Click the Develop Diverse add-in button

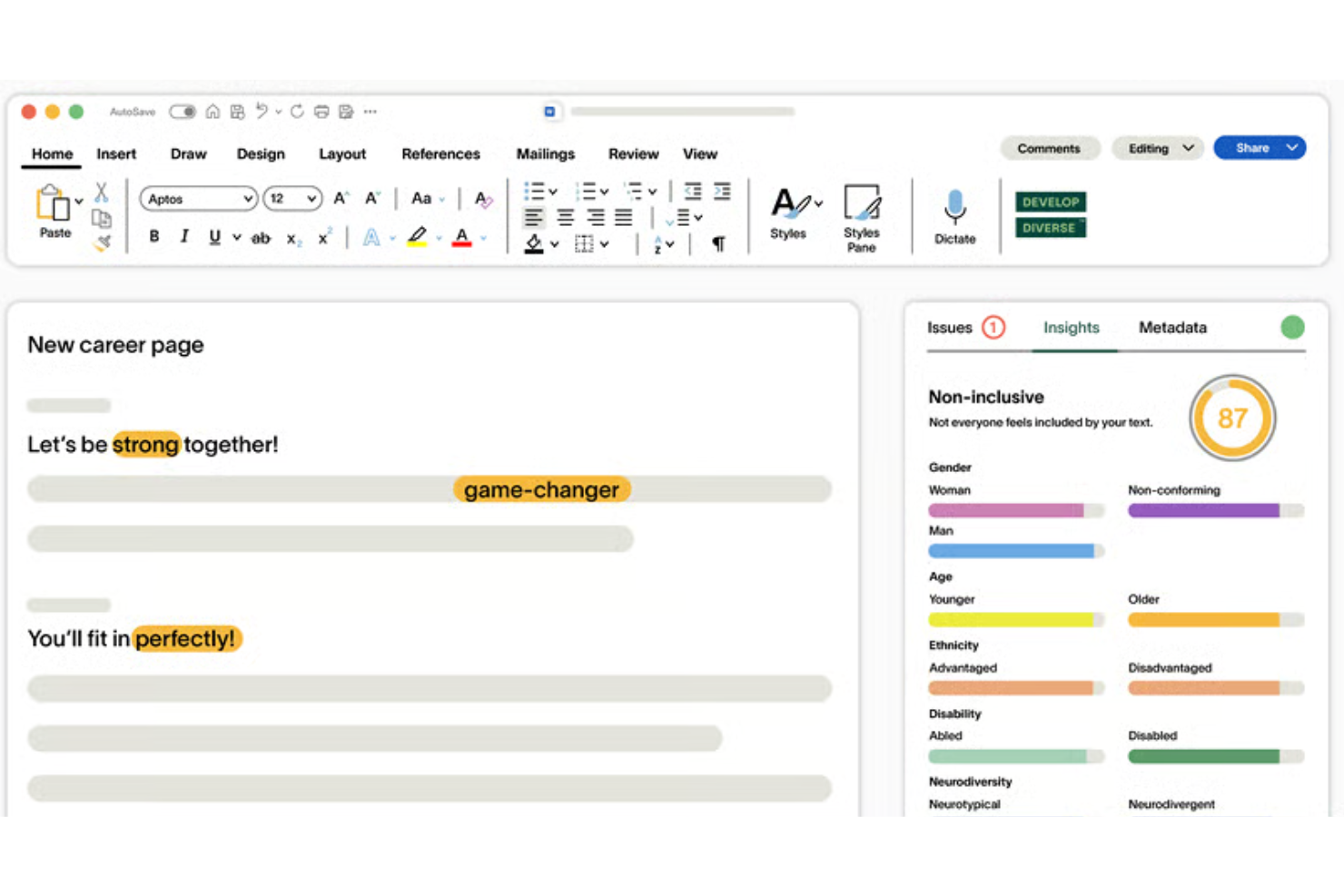1051,215
